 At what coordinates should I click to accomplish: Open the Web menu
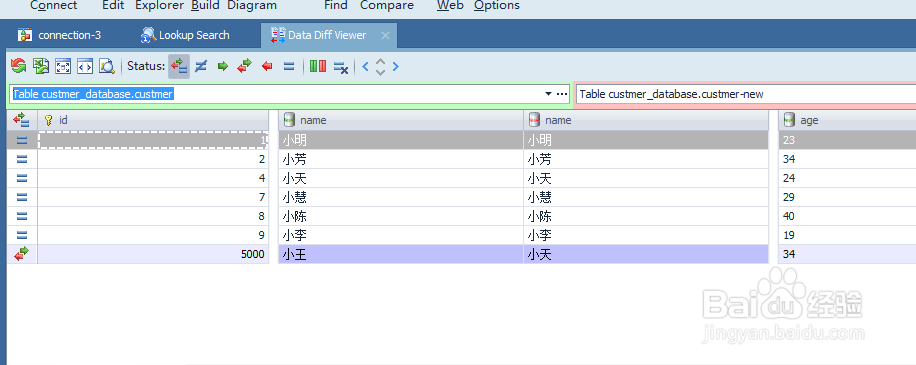(x=450, y=6)
